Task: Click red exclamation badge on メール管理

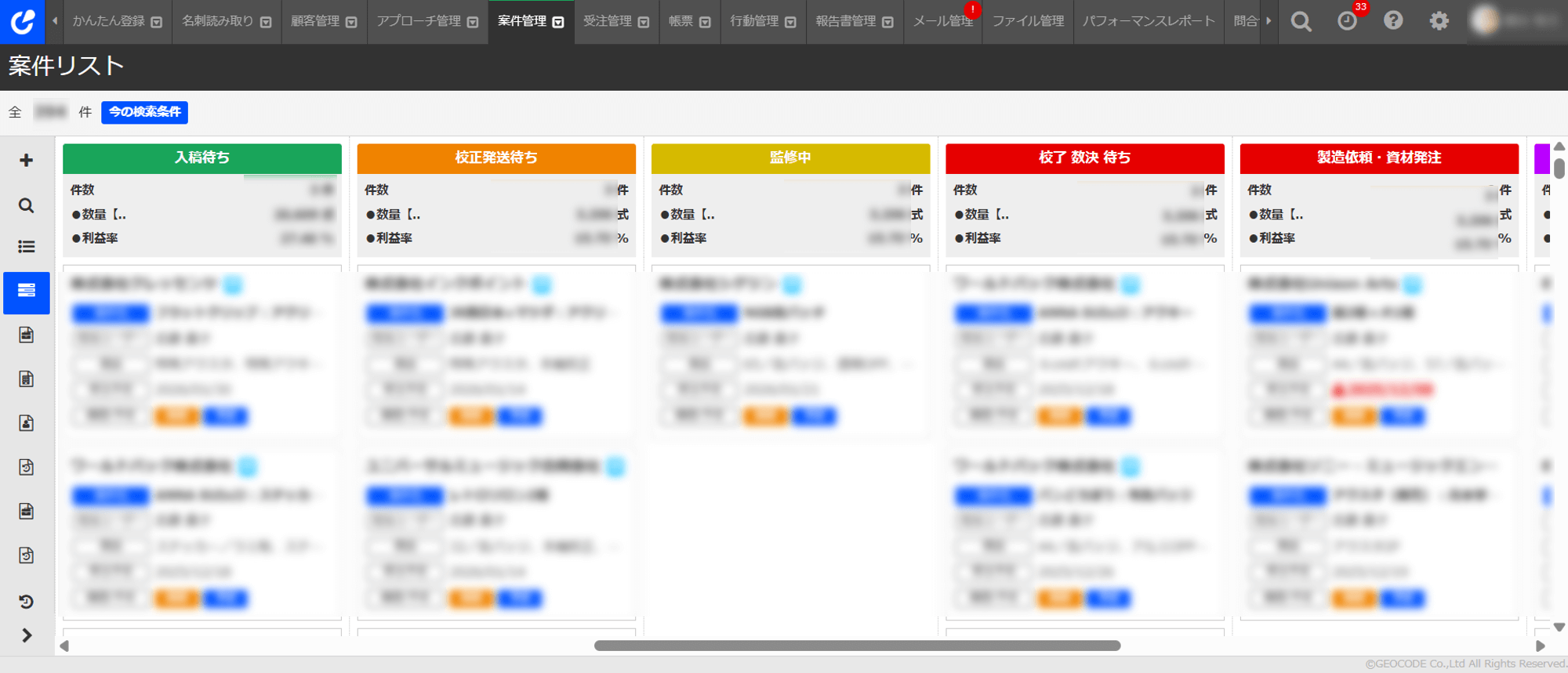Action: [x=973, y=9]
